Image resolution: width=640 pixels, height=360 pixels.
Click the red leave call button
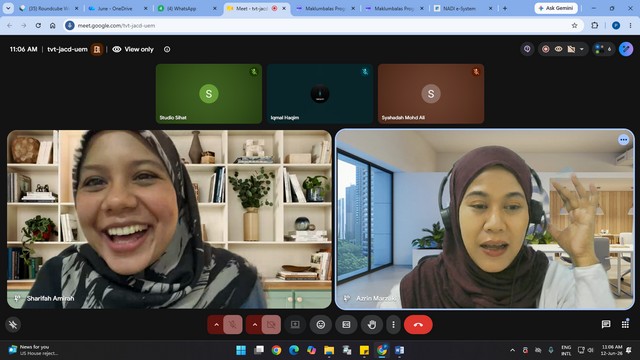coord(418,325)
